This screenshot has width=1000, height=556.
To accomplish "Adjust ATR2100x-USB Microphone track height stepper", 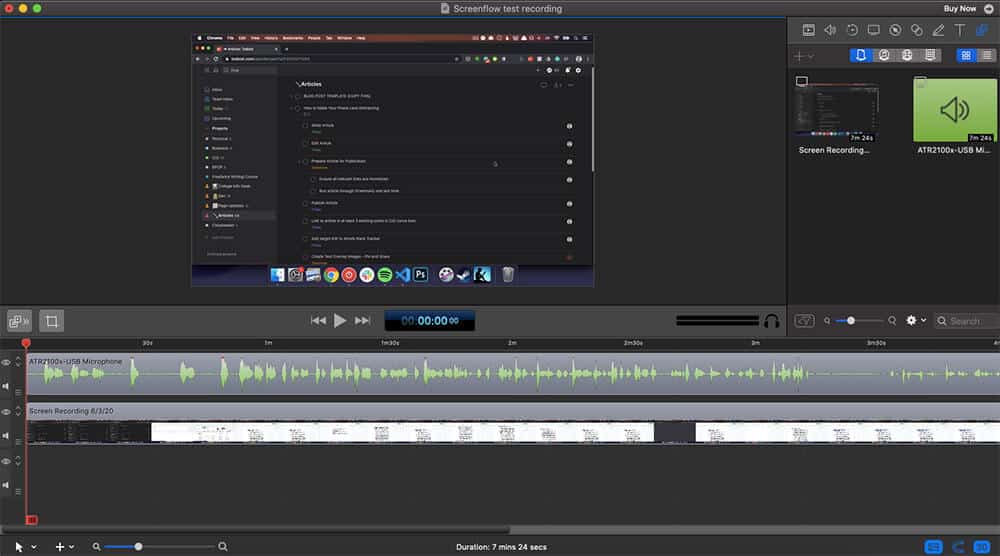I will tap(18, 362).
